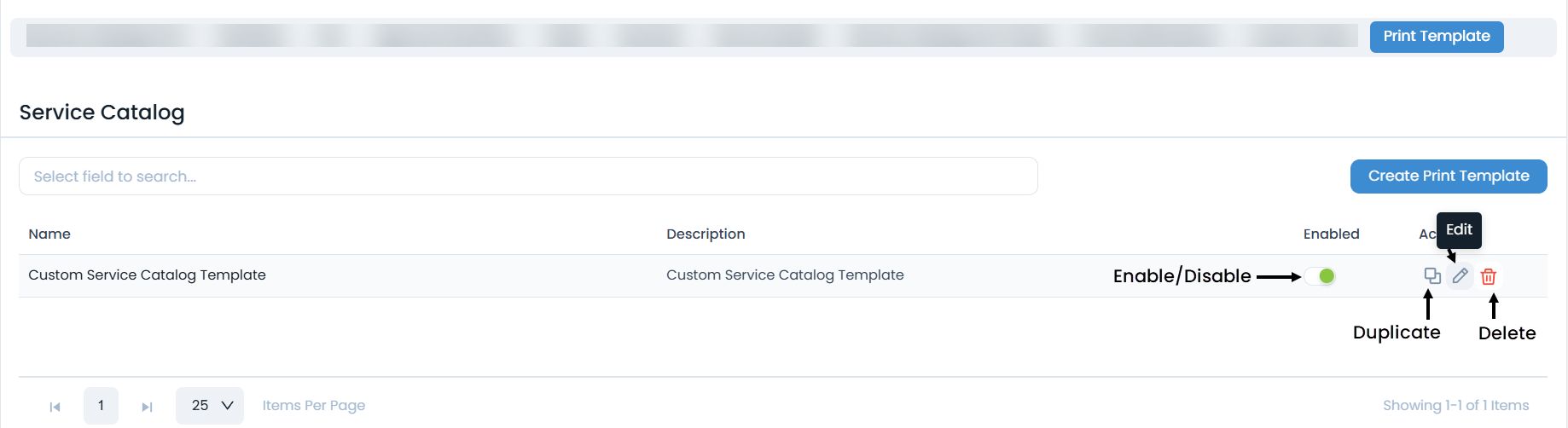Edit the Custom Service Catalog Template
This screenshot has height=428, width=1568.
pyautogui.click(x=1461, y=276)
